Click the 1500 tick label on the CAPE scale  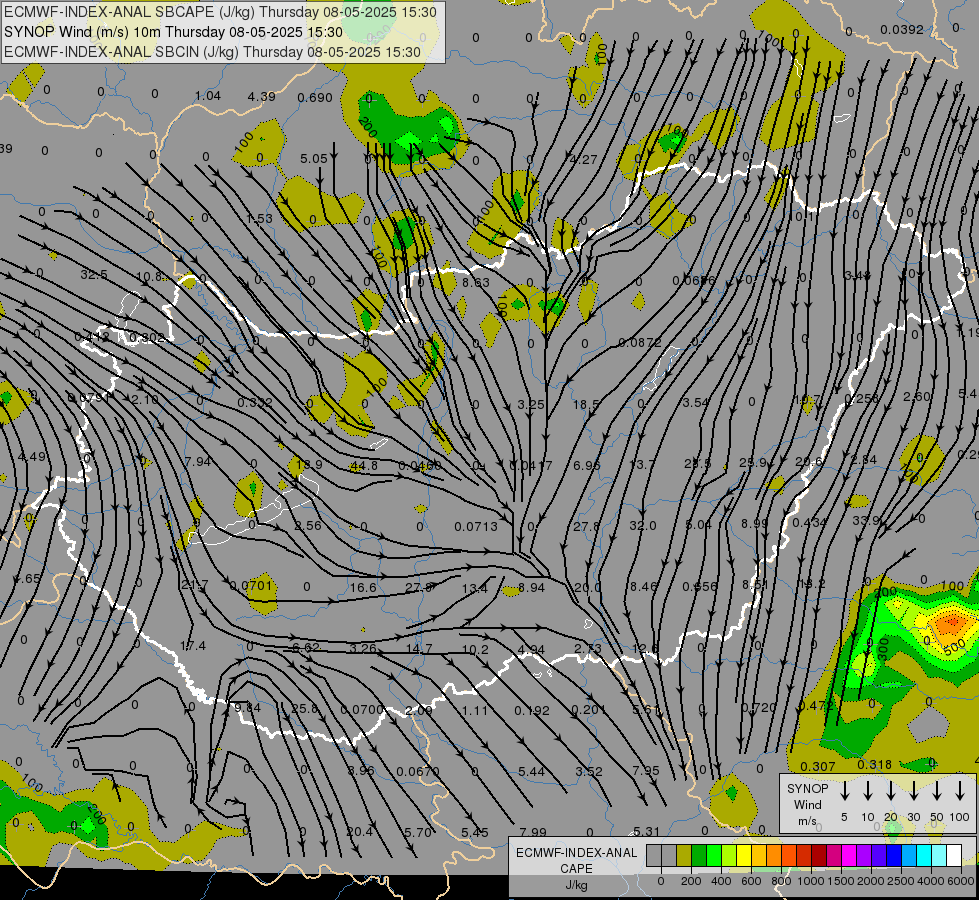840,881
